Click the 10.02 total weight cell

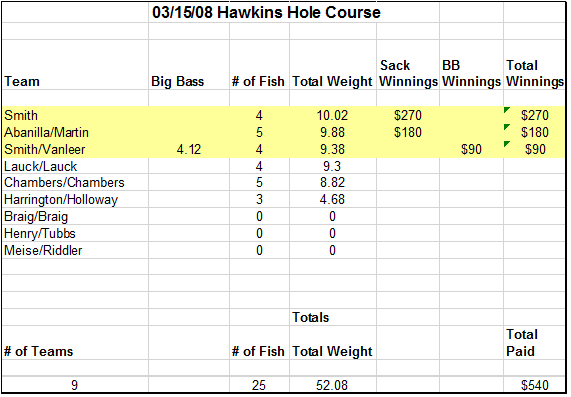[333, 115]
